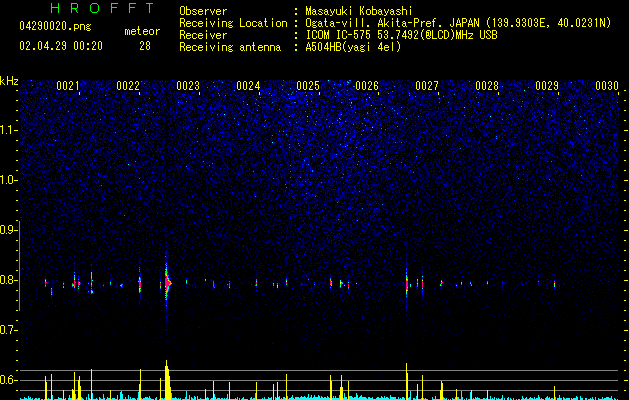Screen dimensions: 629x400
Task: Click the 0.6 frequency axis label
Action: coord(9,380)
